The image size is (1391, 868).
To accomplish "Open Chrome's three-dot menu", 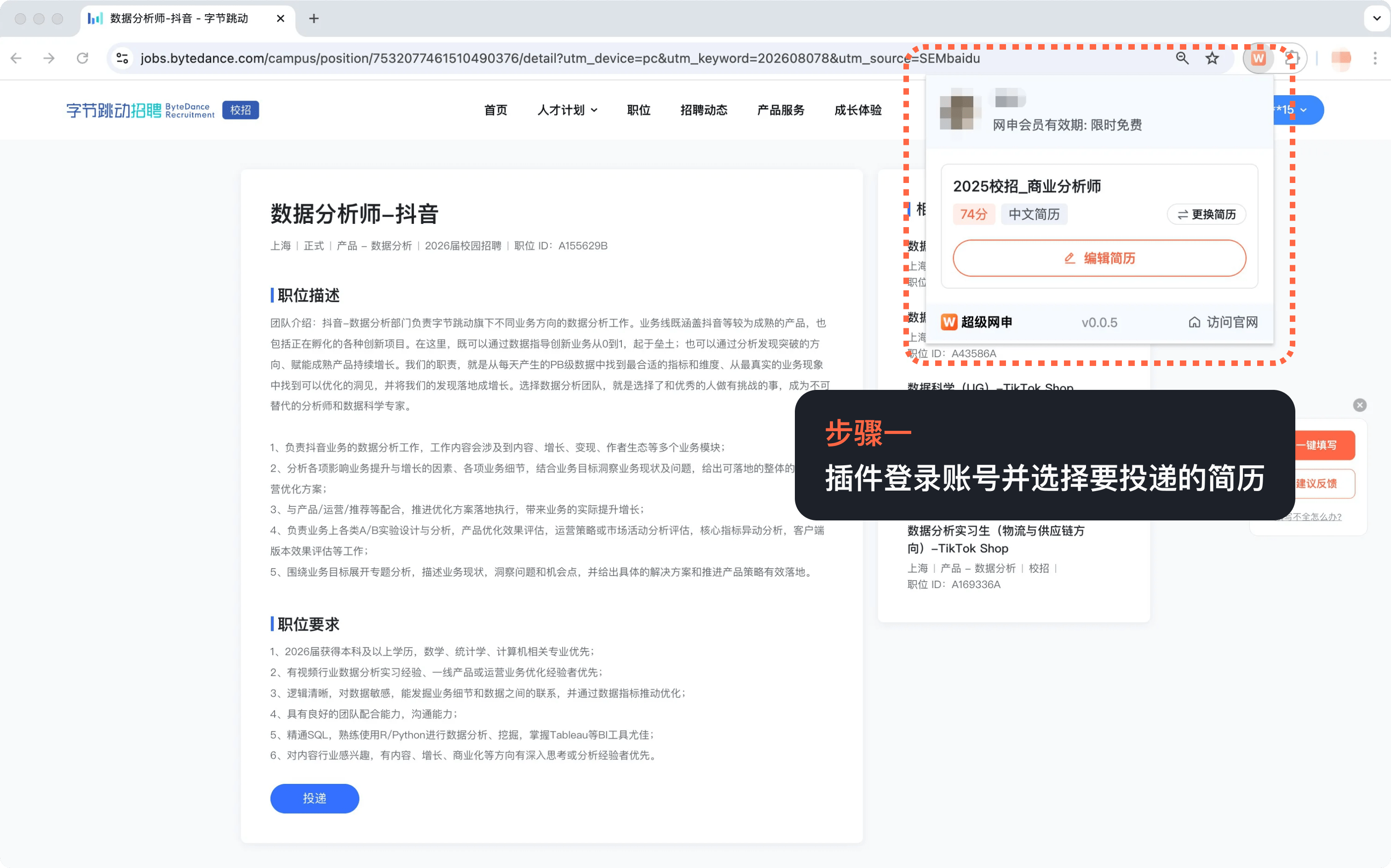I will coord(1375,58).
